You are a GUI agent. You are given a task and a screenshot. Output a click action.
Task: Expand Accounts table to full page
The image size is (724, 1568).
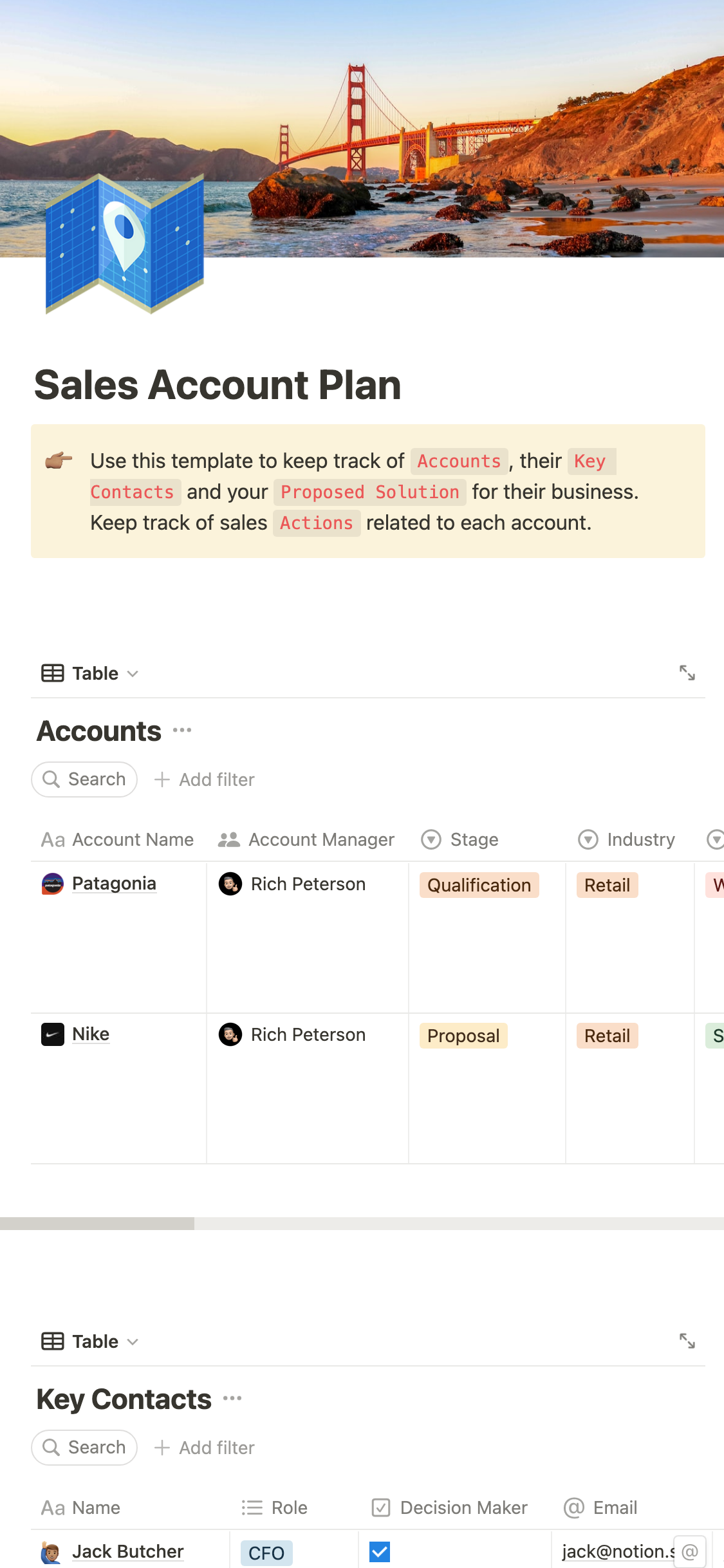(687, 673)
